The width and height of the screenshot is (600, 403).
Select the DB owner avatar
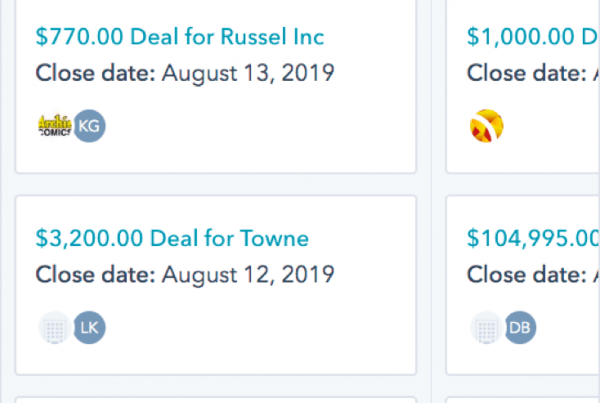(x=520, y=326)
